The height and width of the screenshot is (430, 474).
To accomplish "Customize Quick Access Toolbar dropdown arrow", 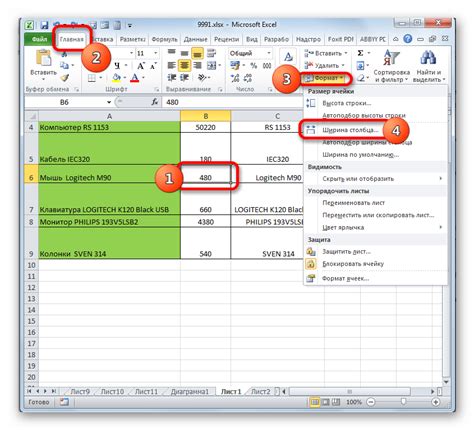I will click(x=130, y=25).
